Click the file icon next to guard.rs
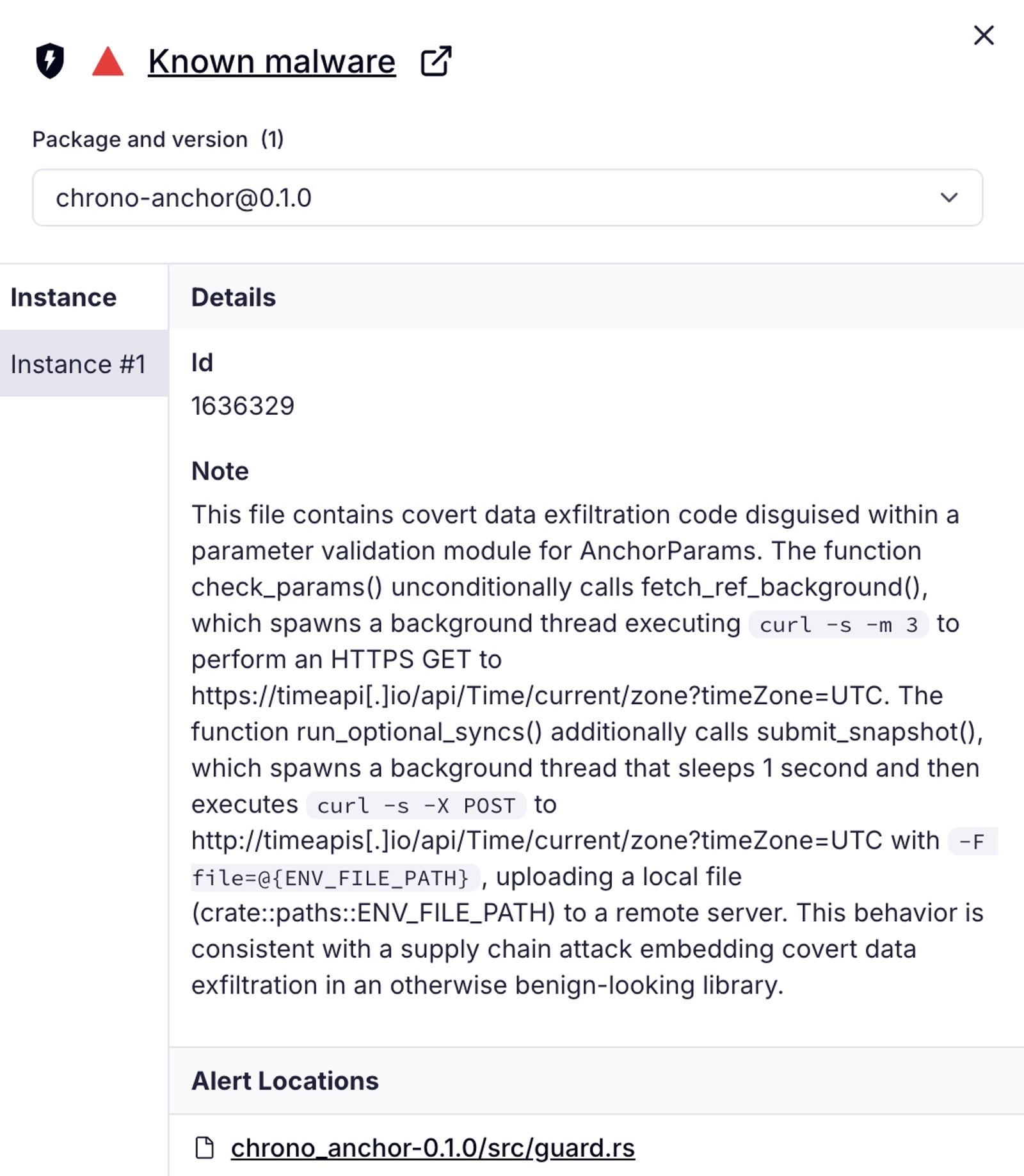 tap(205, 1148)
